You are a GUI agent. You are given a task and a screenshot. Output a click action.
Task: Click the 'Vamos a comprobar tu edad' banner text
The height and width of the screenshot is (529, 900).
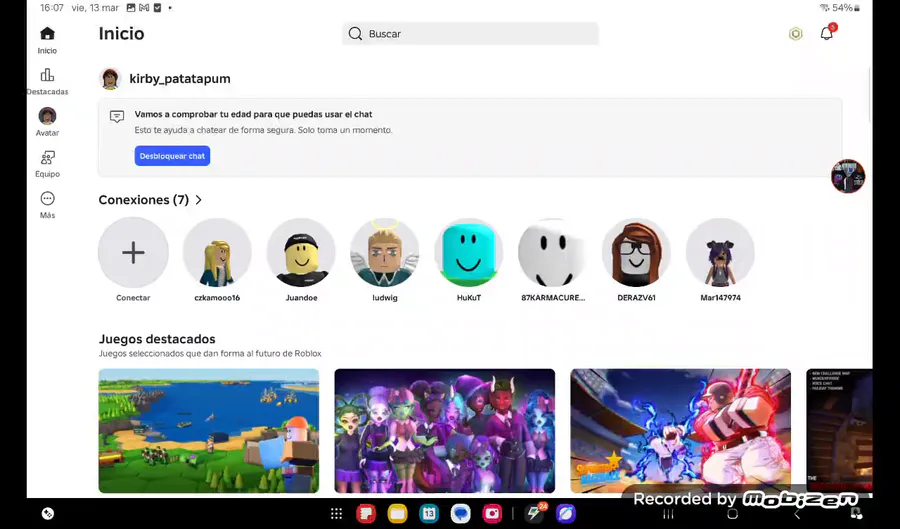pos(254,114)
